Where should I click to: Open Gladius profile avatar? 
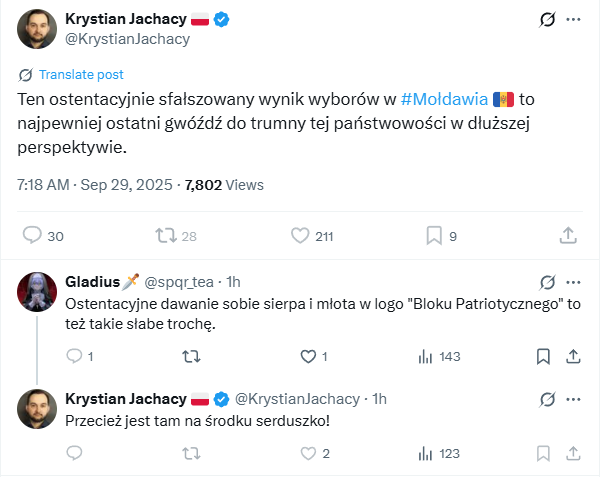click(x=34, y=290)
